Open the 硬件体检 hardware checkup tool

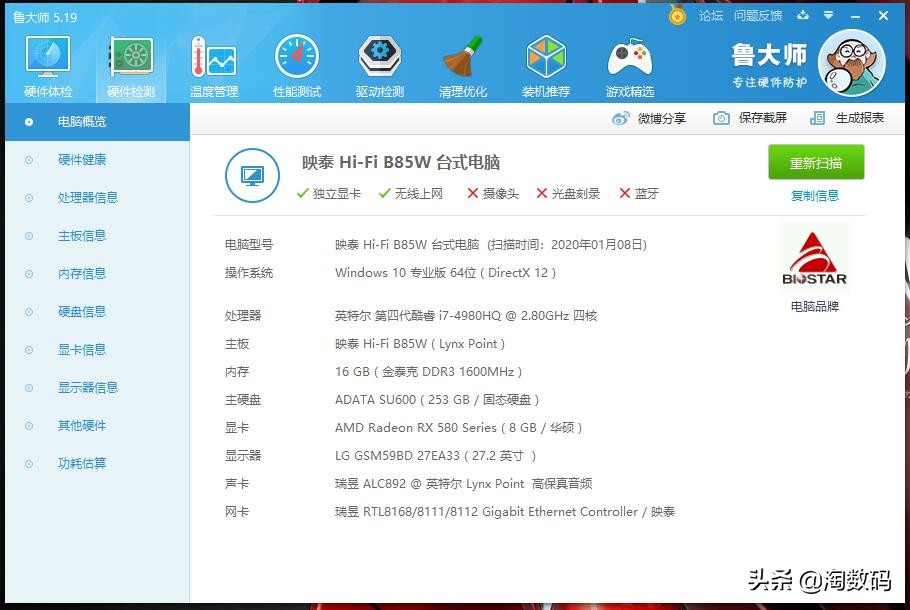[x=46, y=65]
